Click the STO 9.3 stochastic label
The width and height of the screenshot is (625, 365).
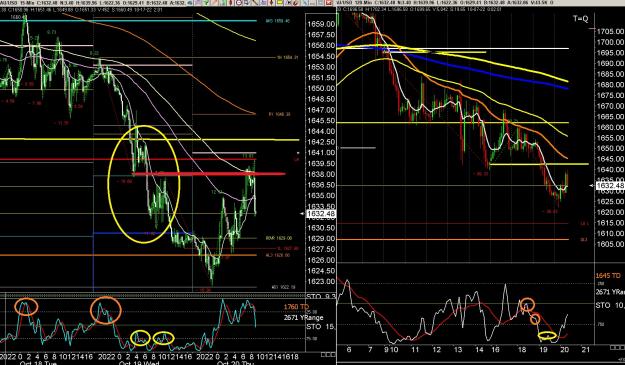click(x=321, y=297)
